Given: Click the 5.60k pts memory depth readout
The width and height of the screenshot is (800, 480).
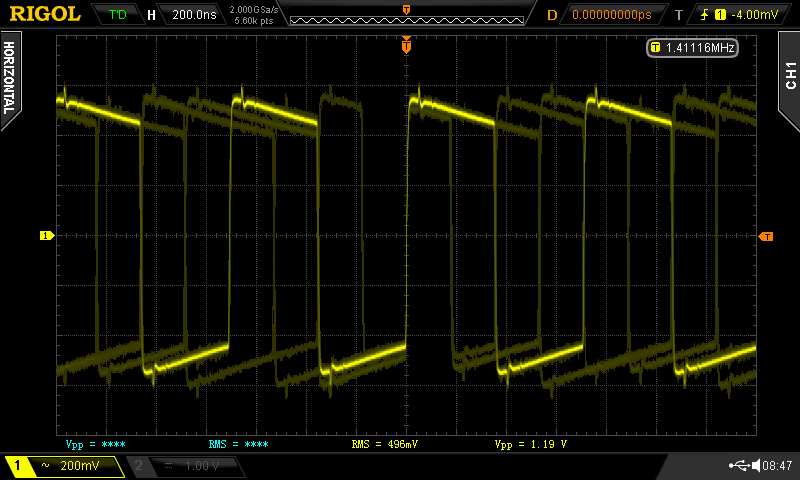Looking at the screenshot, I should pos(254,21).
